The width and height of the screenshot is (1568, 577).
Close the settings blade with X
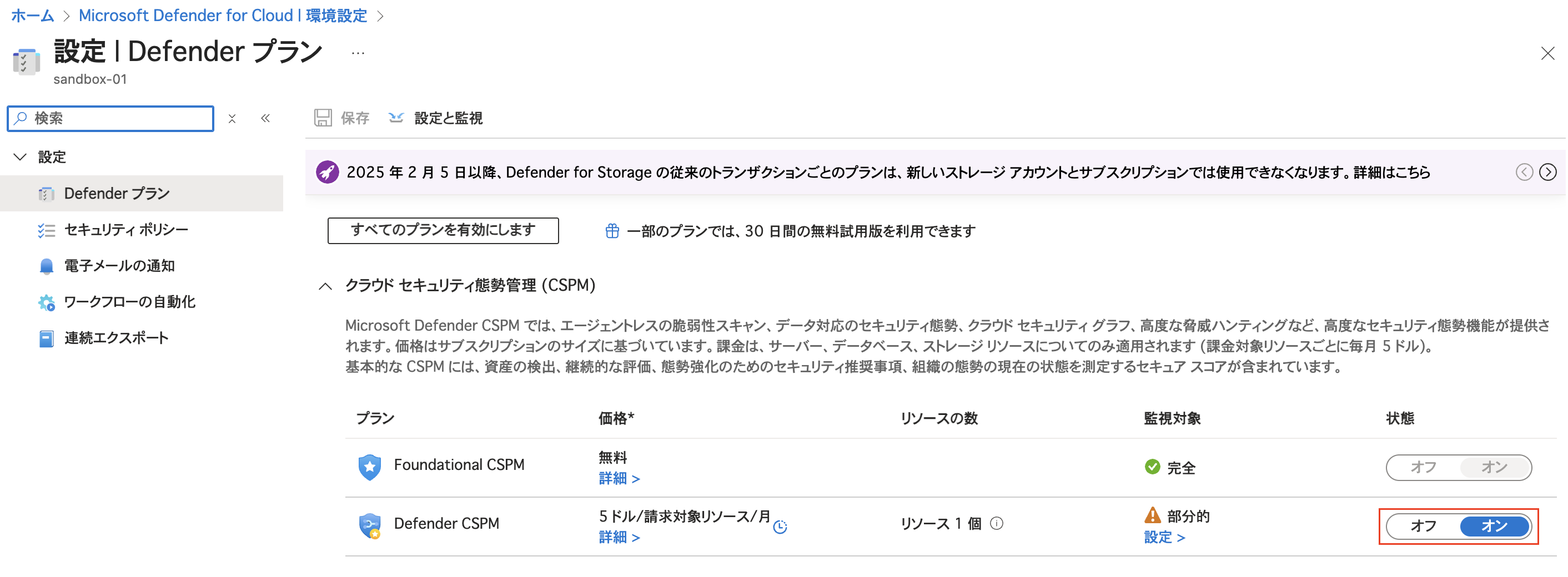pos(1547,53)
